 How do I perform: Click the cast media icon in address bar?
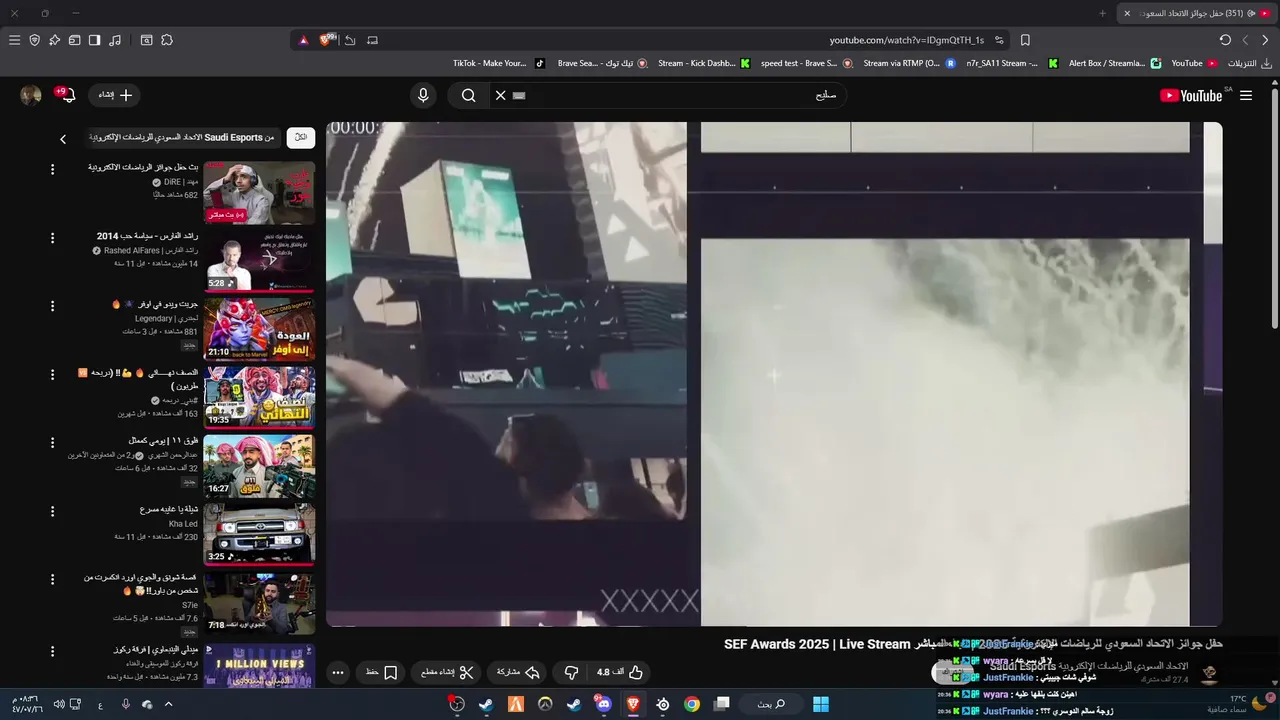(x=372, y=40)
